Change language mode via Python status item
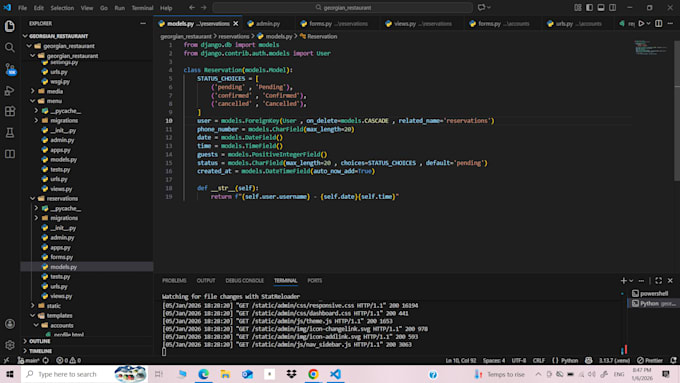 click(569, 360)
